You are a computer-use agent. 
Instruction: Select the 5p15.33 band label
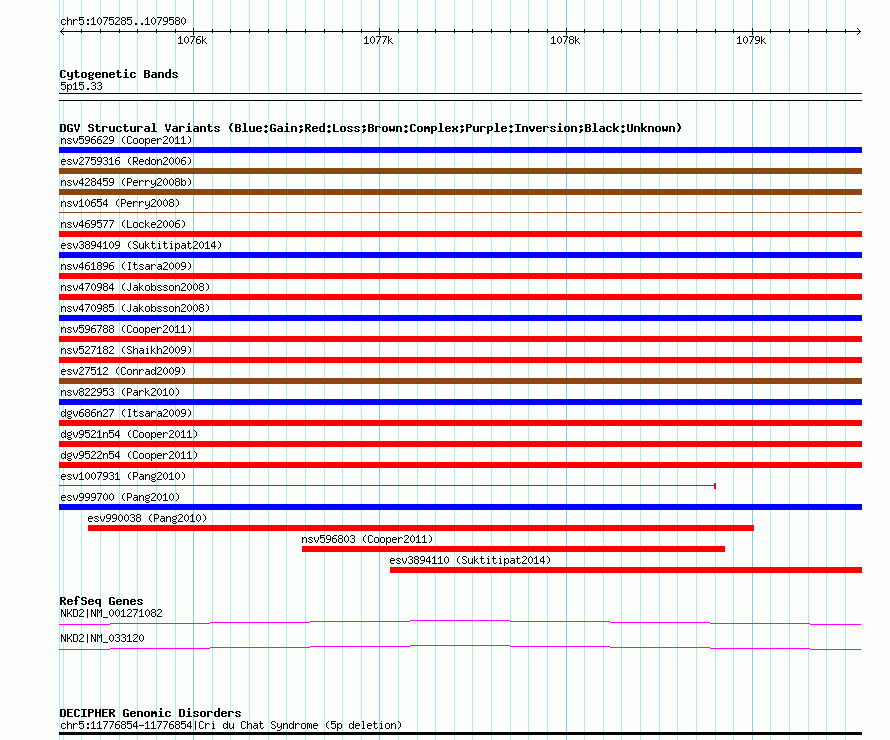[81, 87]
